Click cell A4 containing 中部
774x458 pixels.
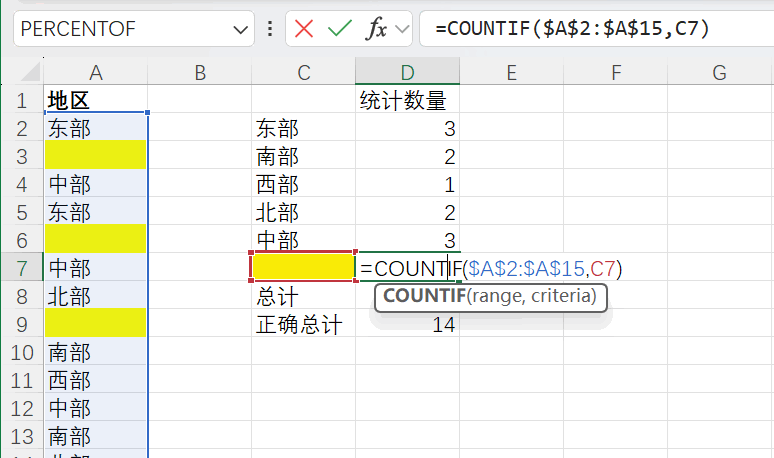(x=96, y=184)
